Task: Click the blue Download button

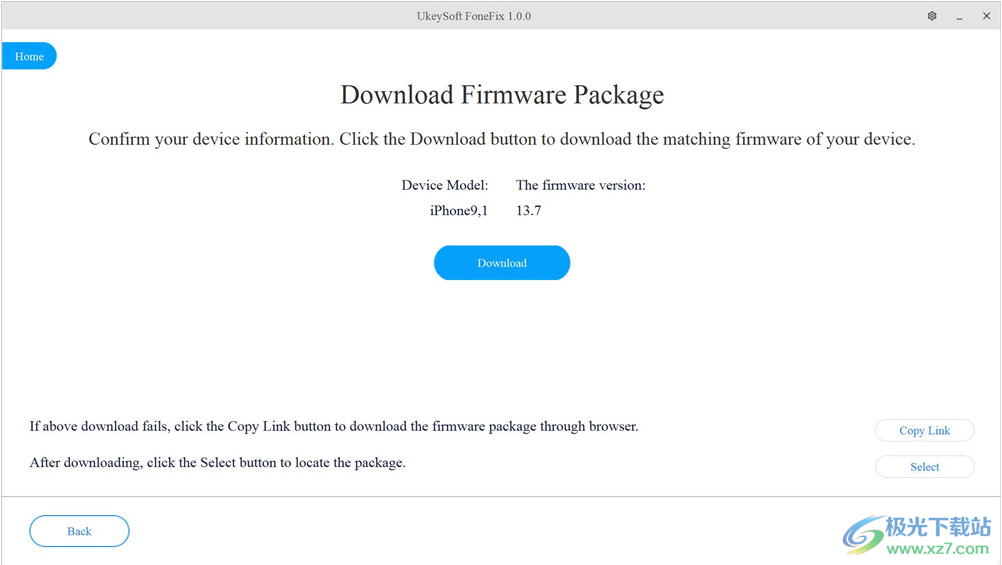Action: pyautogui.click(x=502, y=263)
